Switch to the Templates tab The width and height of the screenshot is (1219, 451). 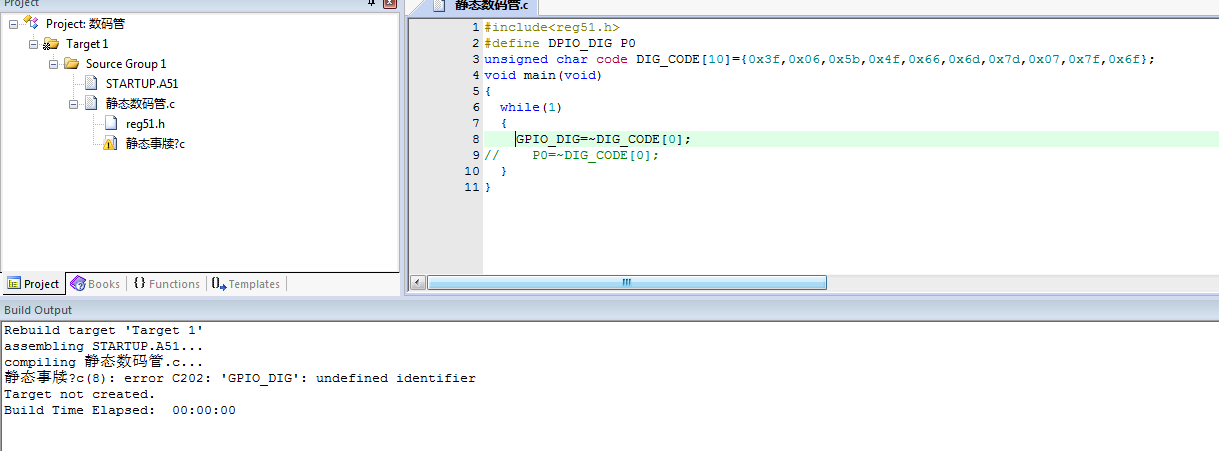click(245, 284)
